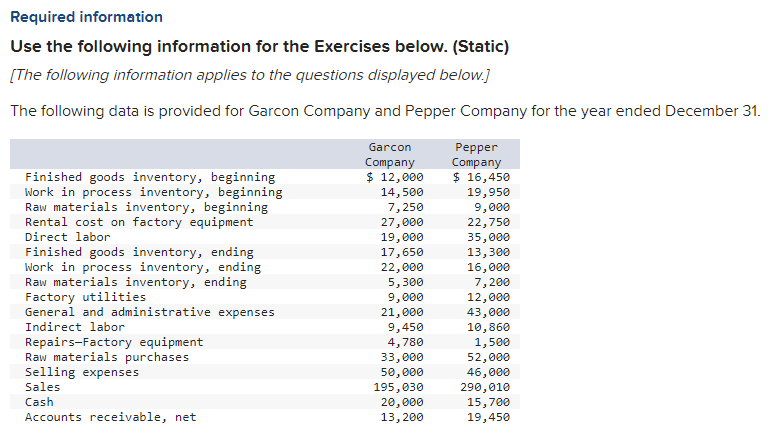Click the sentence mentioning Garcon Company and Pepper Company

tap(385, 111)
